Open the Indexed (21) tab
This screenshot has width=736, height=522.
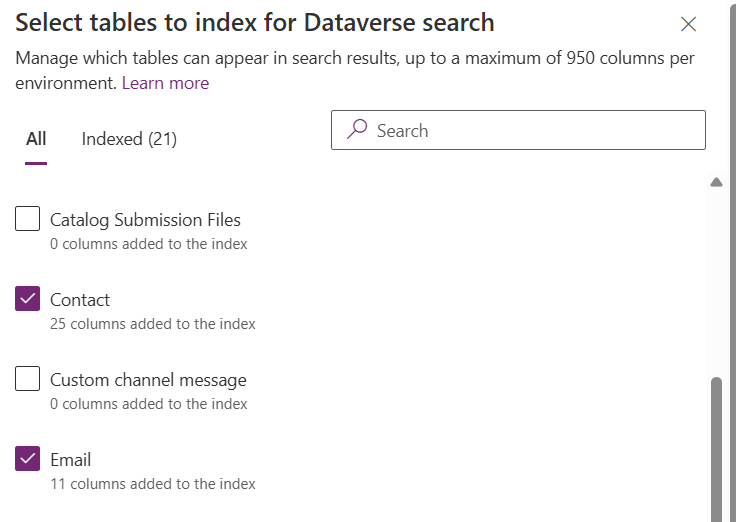coord(129,139)
